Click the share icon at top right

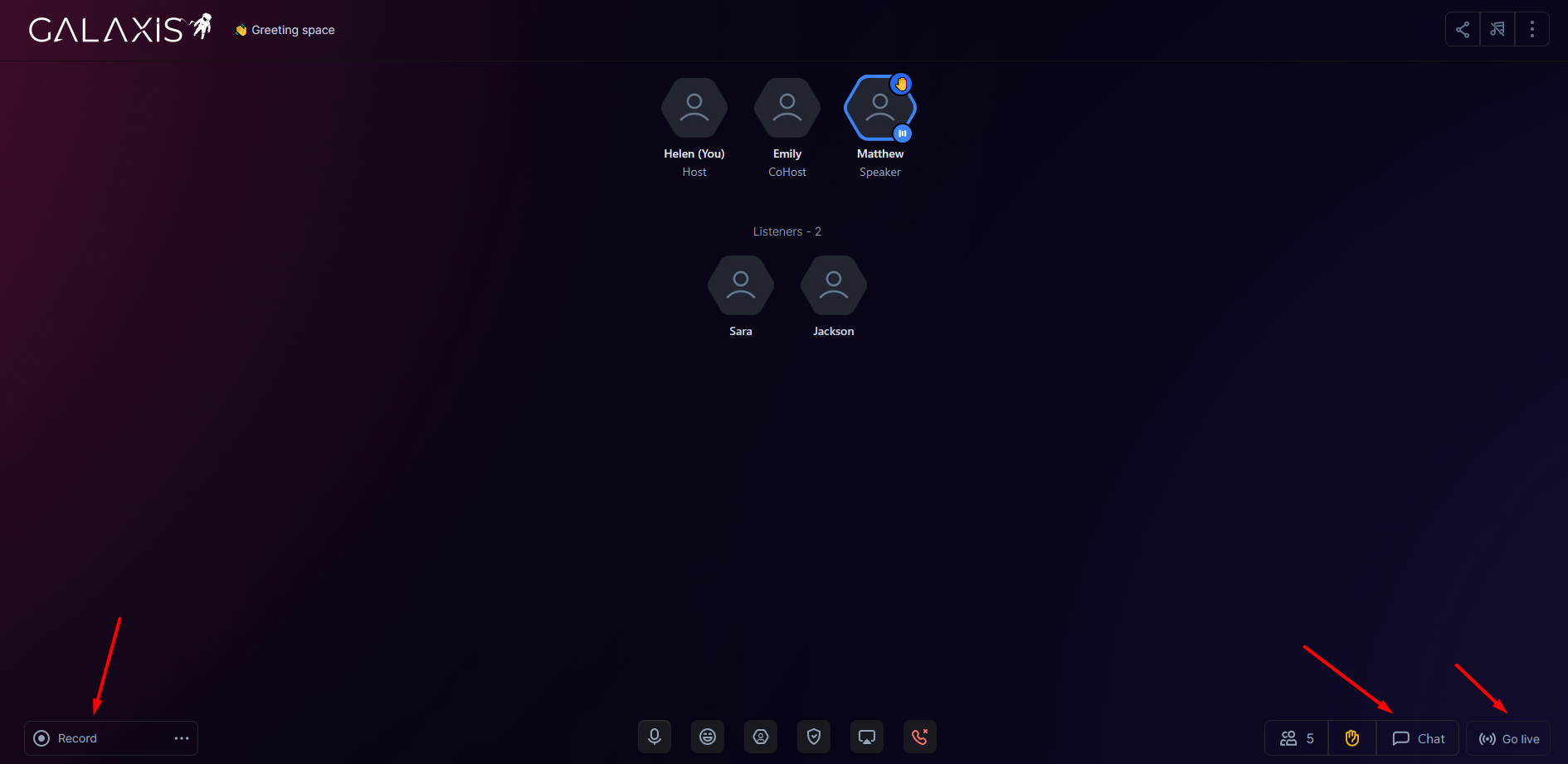[1463, 30]
